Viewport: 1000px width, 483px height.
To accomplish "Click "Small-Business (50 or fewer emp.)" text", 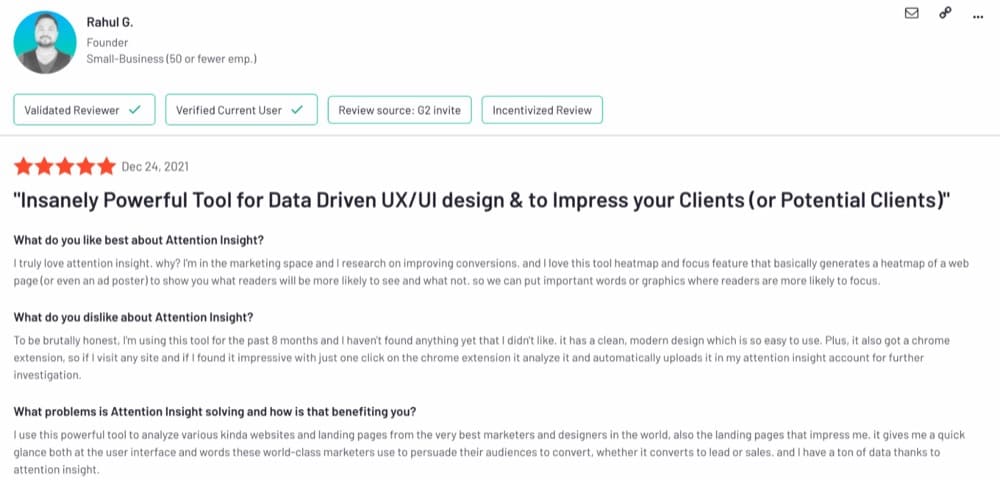I will 172,59.
